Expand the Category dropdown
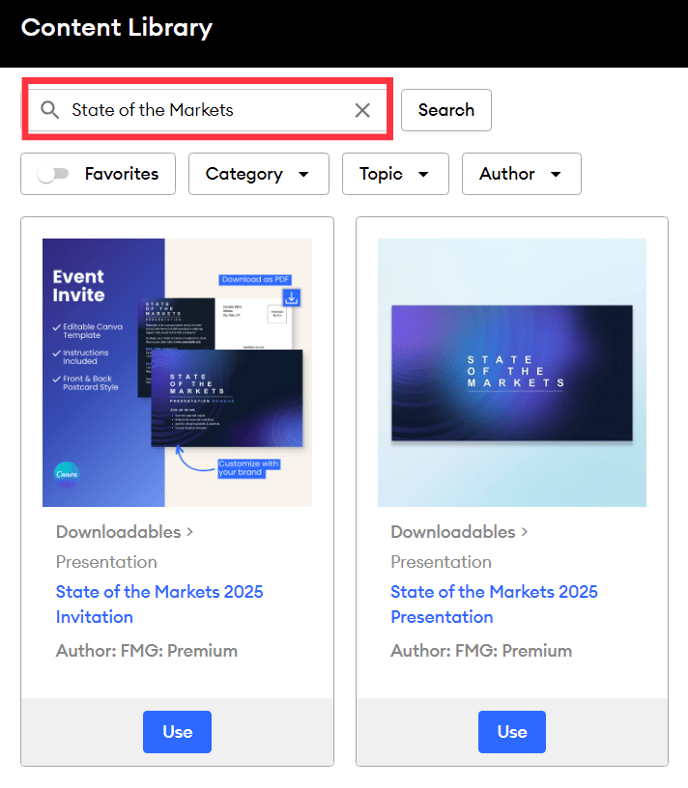The width and height of the screenshot is (688, 788). (259, 174)
